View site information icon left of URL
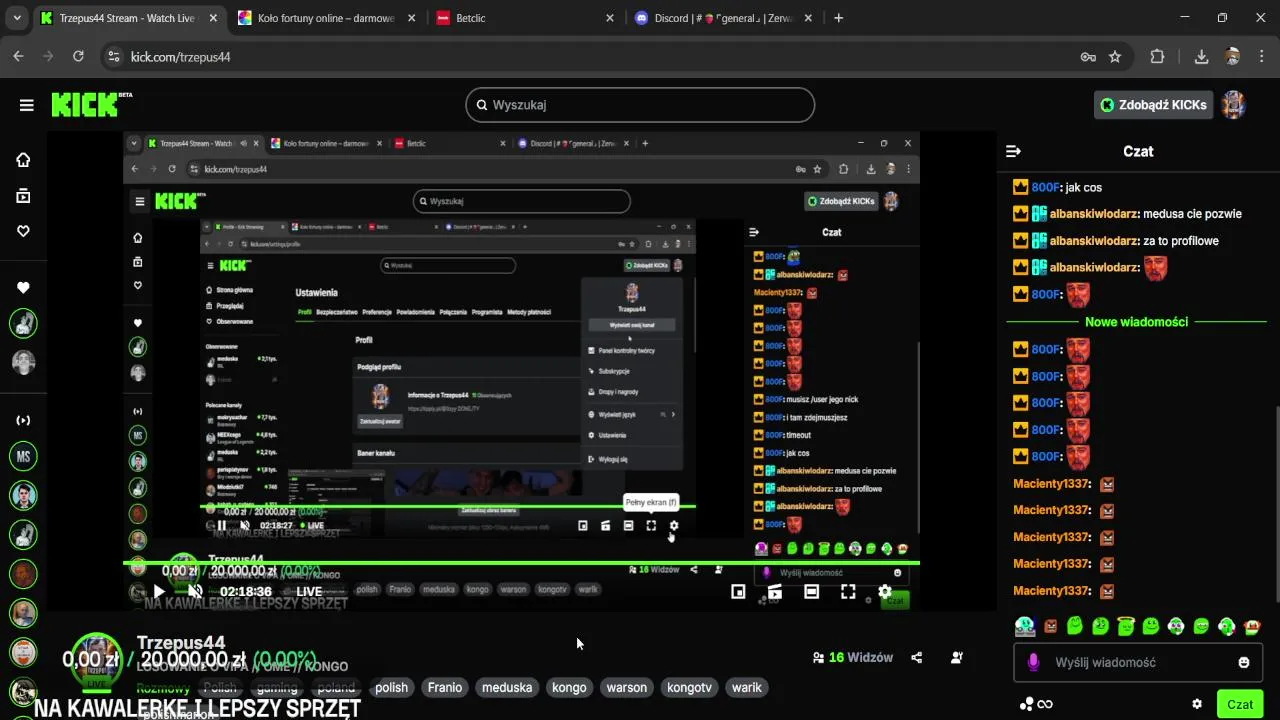 (x=113, y=57)
